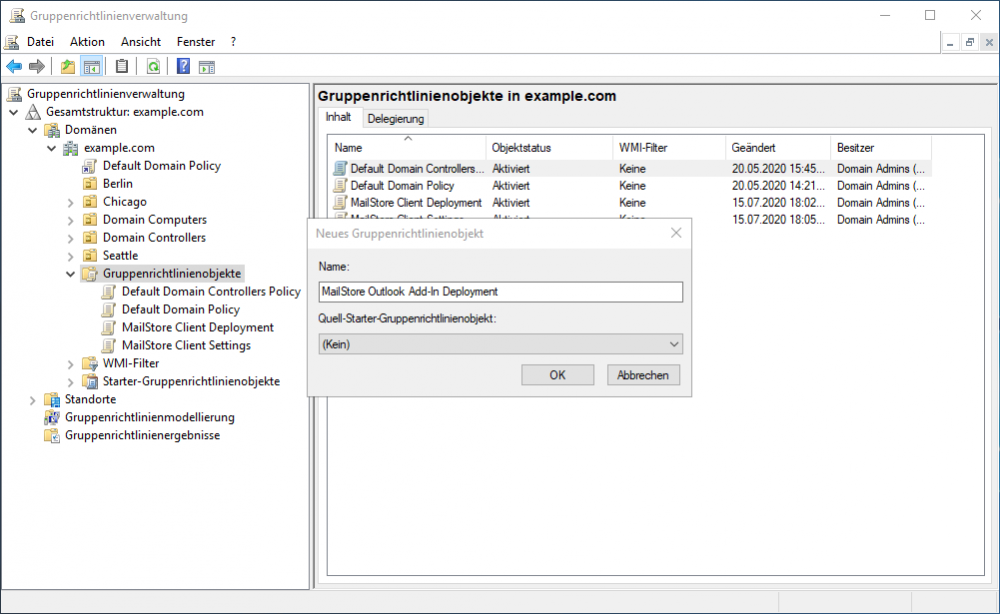
Task: Click the up one level folder icon
Action: pyautogui.click(x=66, y=66)
